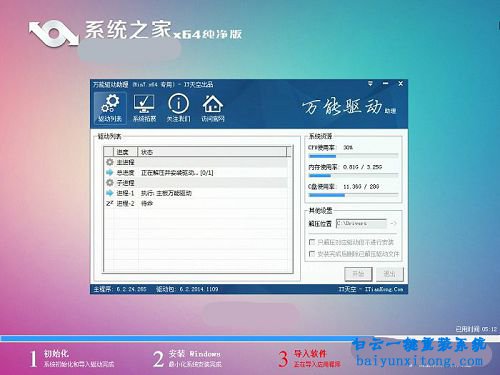The image size is (500, 375).
Task: Click the blue arrow beside 总进度
Action: pyautogui.click(x=110, y=173)
